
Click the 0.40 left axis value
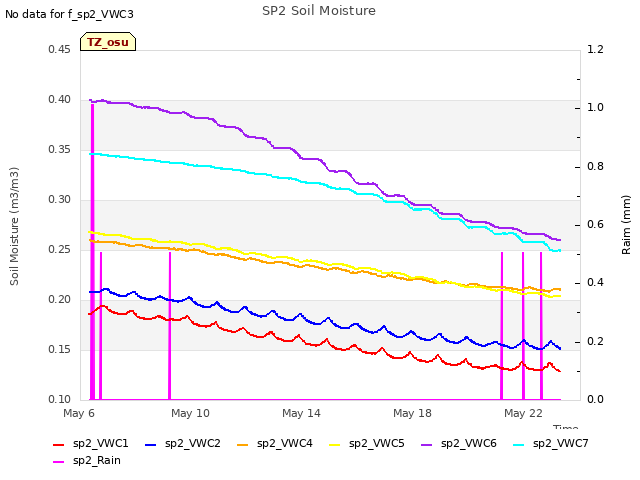(60, 100)
